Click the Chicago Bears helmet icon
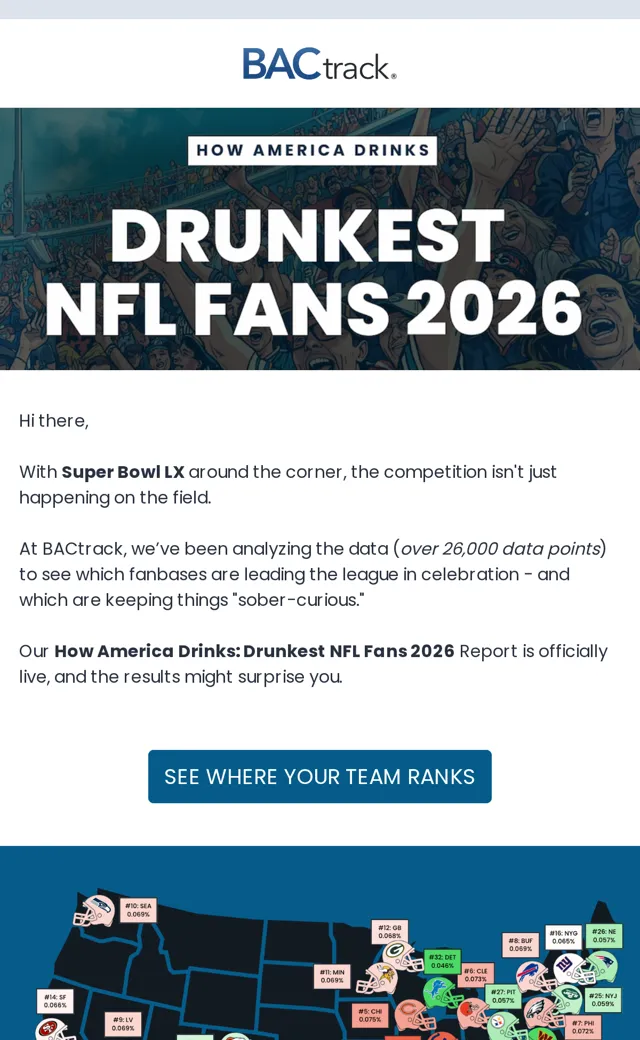 tap(413, 1015)
